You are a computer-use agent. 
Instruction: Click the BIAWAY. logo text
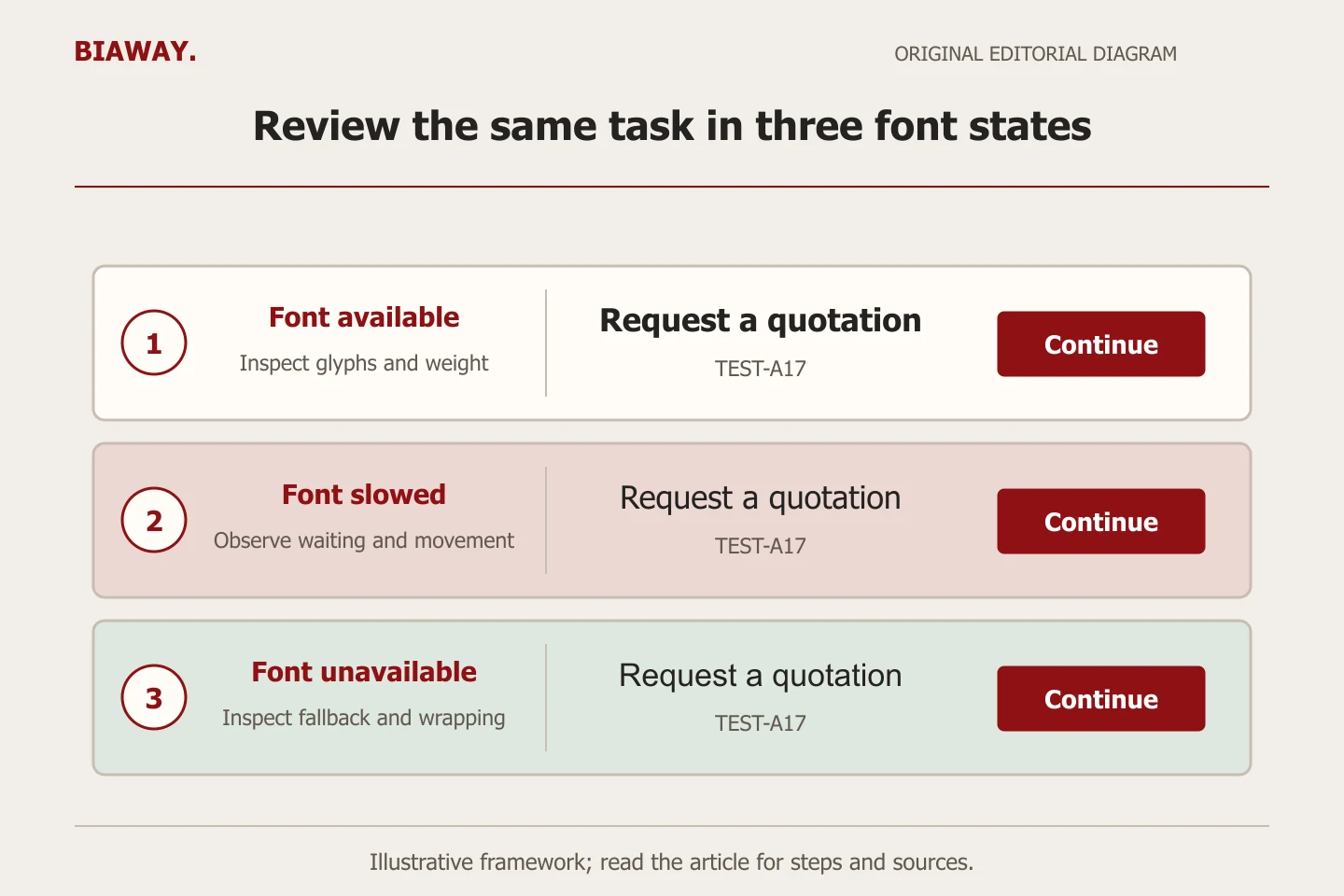click(x=135, y=51)
